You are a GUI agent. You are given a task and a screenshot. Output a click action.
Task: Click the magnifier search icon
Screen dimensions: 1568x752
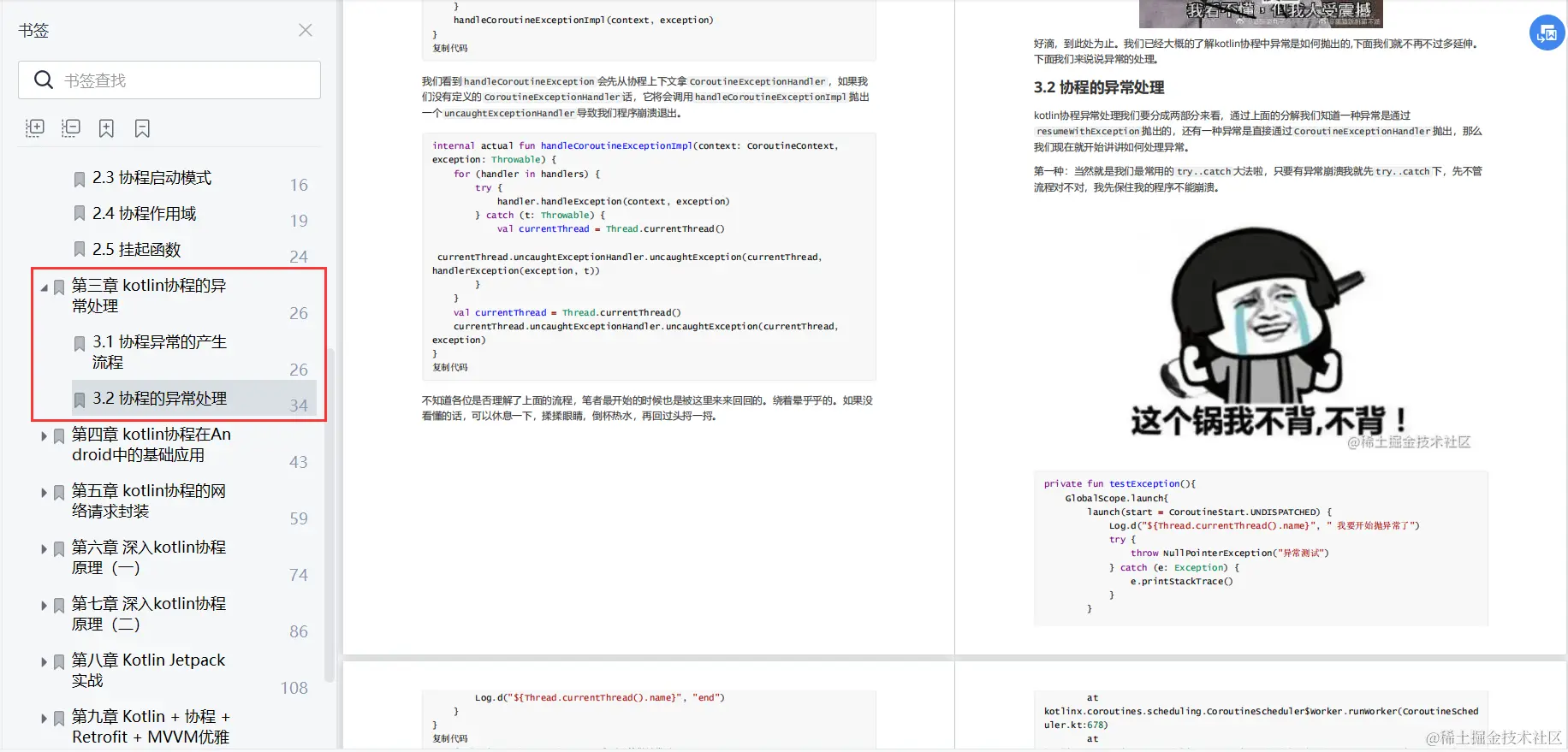click(44, 80)
